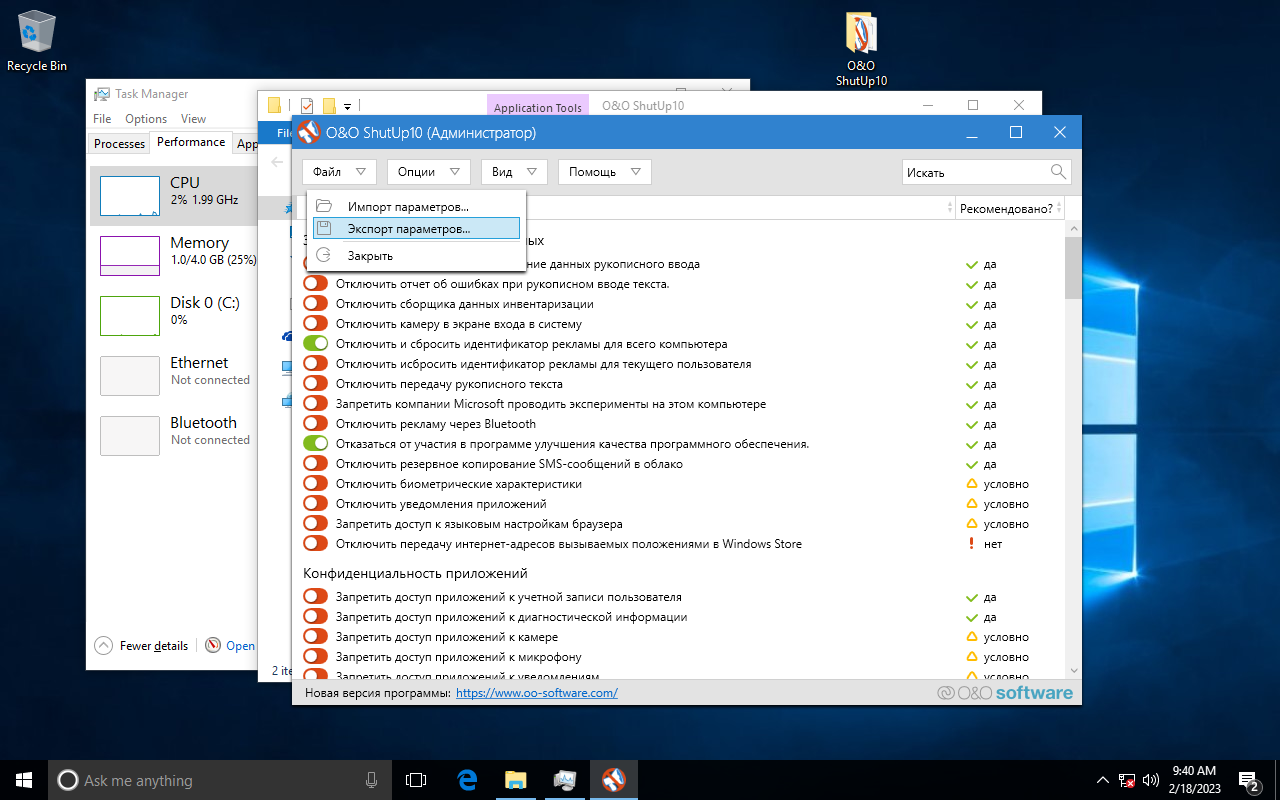Image resolution: width=1280 pixels, height=800 pixels.
Task: Click the O&O ShutUp10 title bar logo icon
Action: [309, 132]
